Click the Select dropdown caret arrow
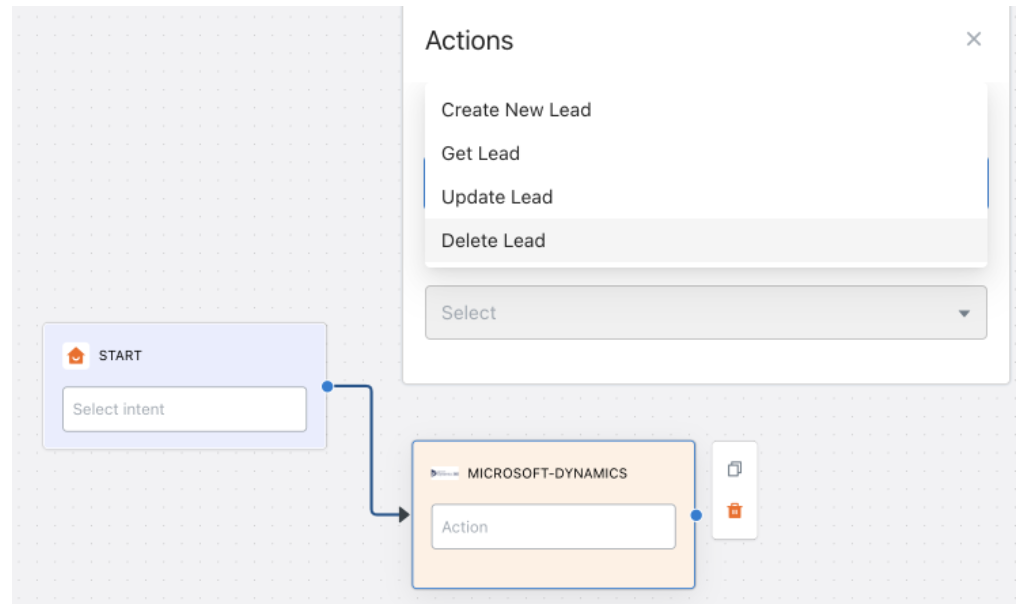1018x604 pixels. click(x=964, y=313)
